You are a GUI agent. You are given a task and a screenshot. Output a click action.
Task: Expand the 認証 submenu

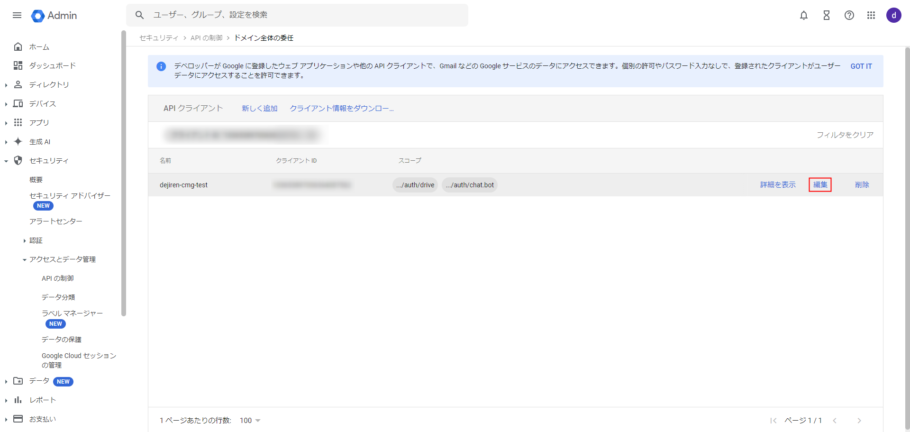(x=25, y=240)
